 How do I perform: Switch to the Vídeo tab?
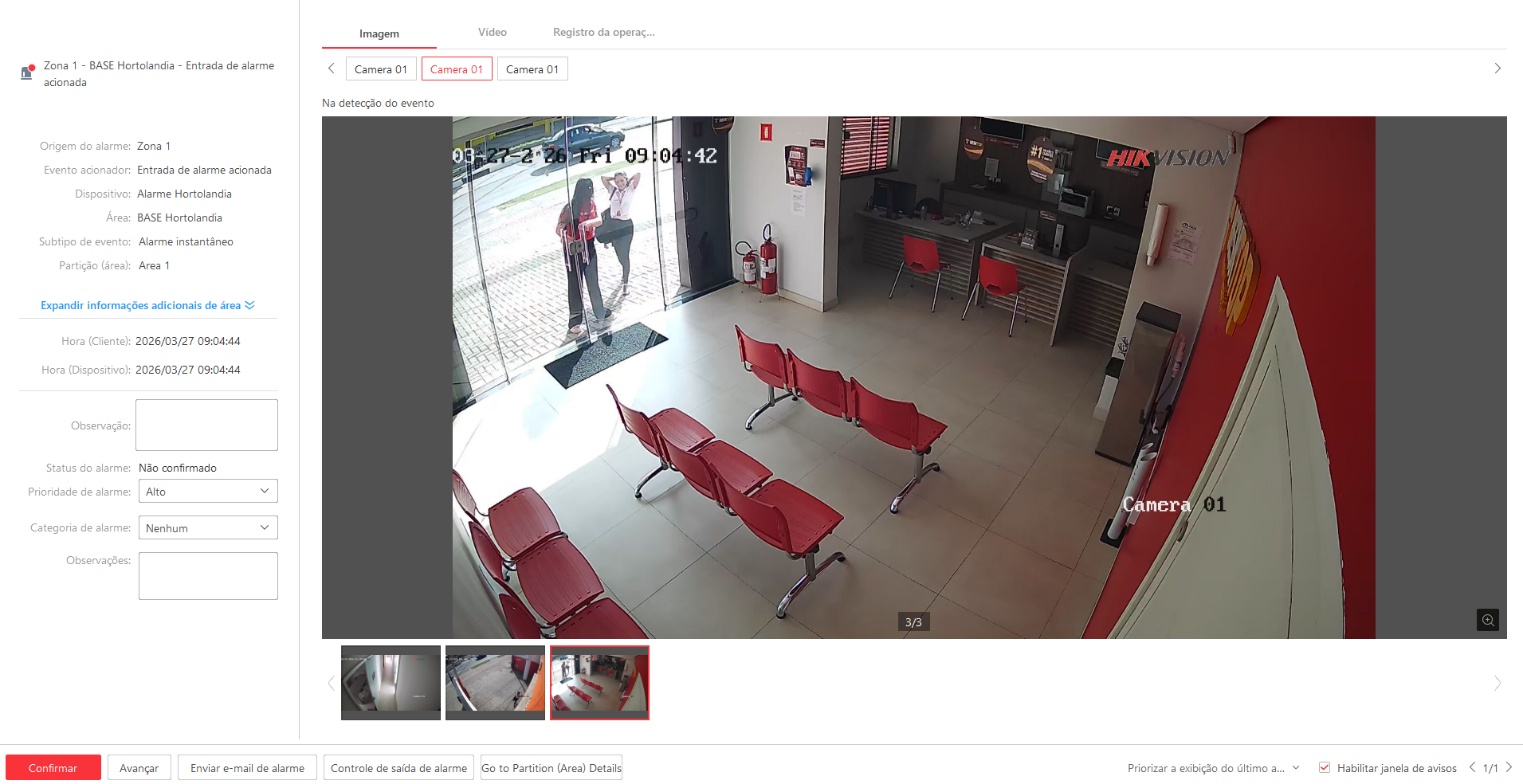[492, 33]
